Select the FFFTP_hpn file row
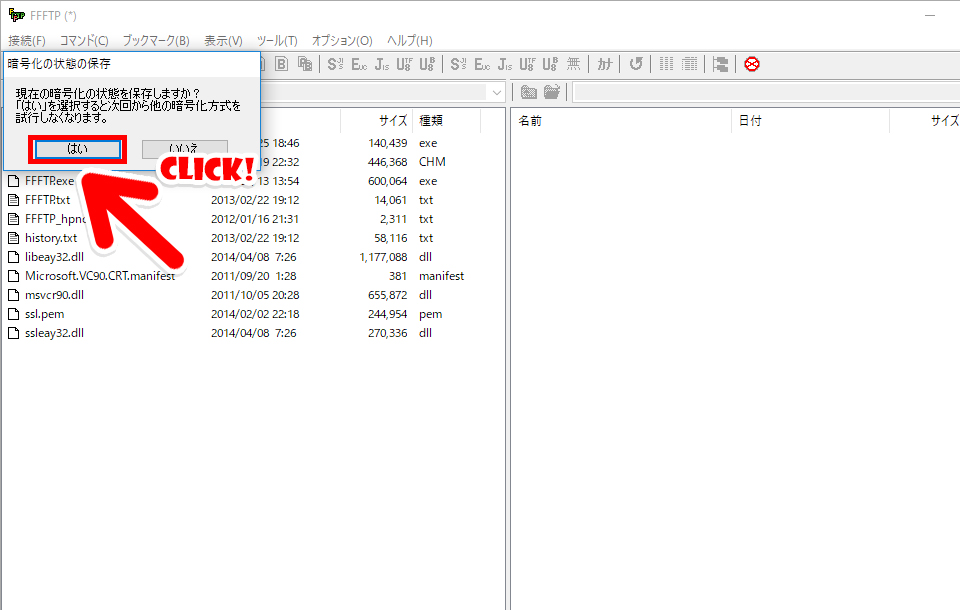 (x=253, y=219)
